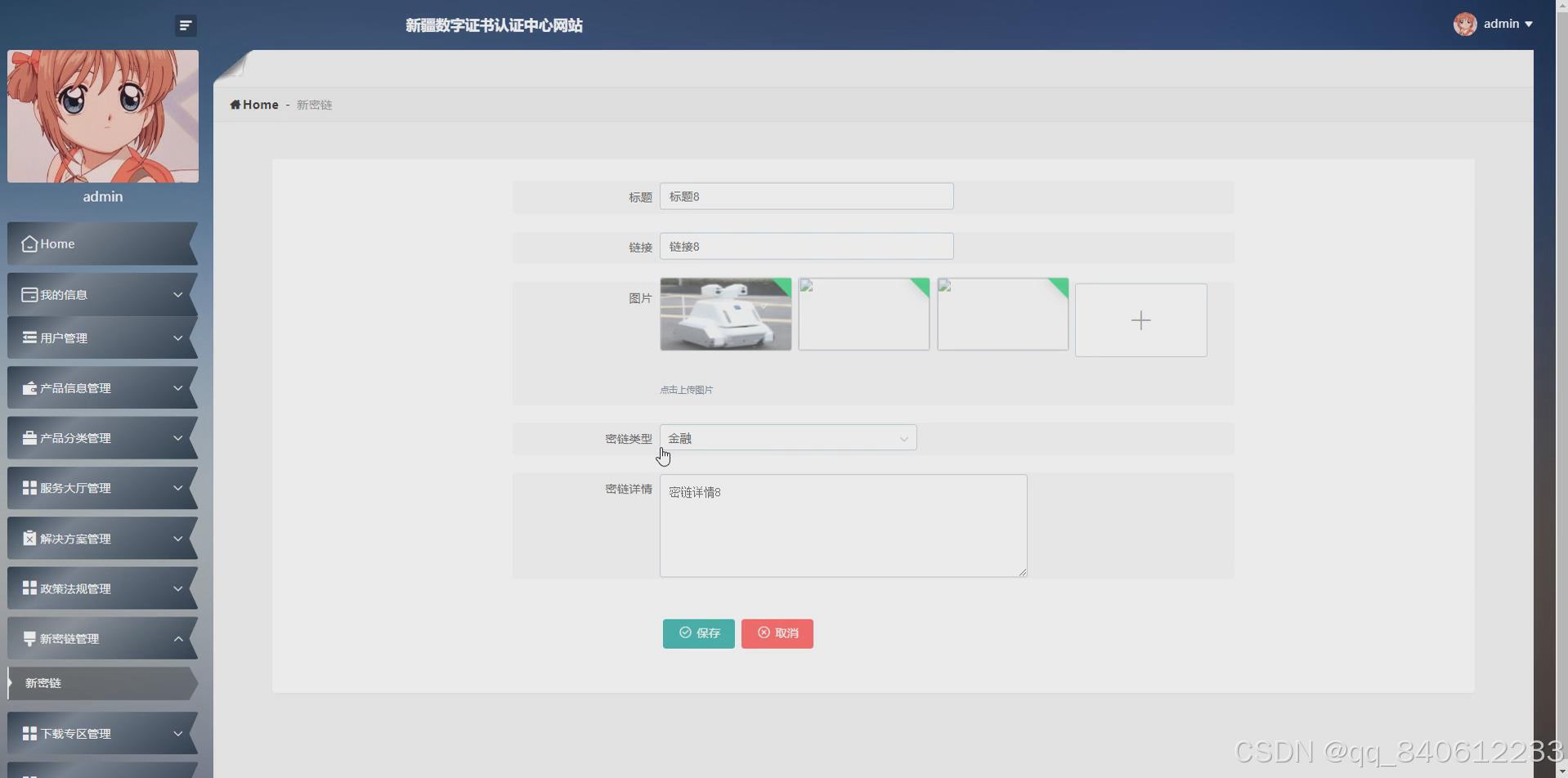Select 新密链 in the sidebar submenu
This screenshot has height=778, width=1568.
click(43, 683)
